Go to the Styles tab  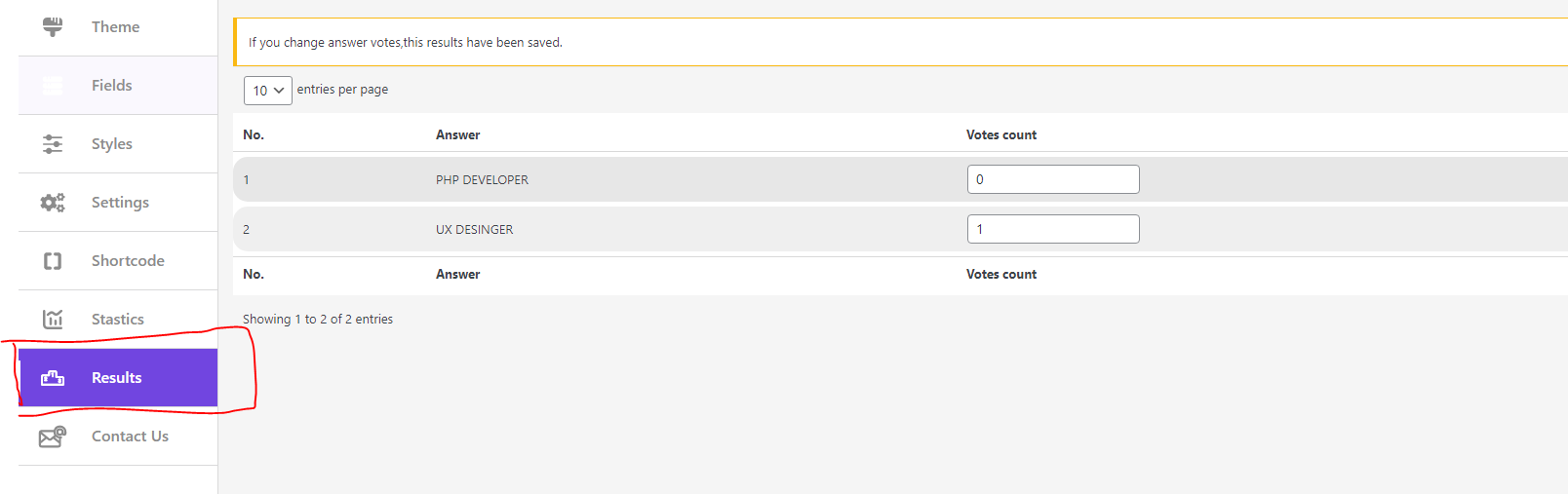(111, 144)
